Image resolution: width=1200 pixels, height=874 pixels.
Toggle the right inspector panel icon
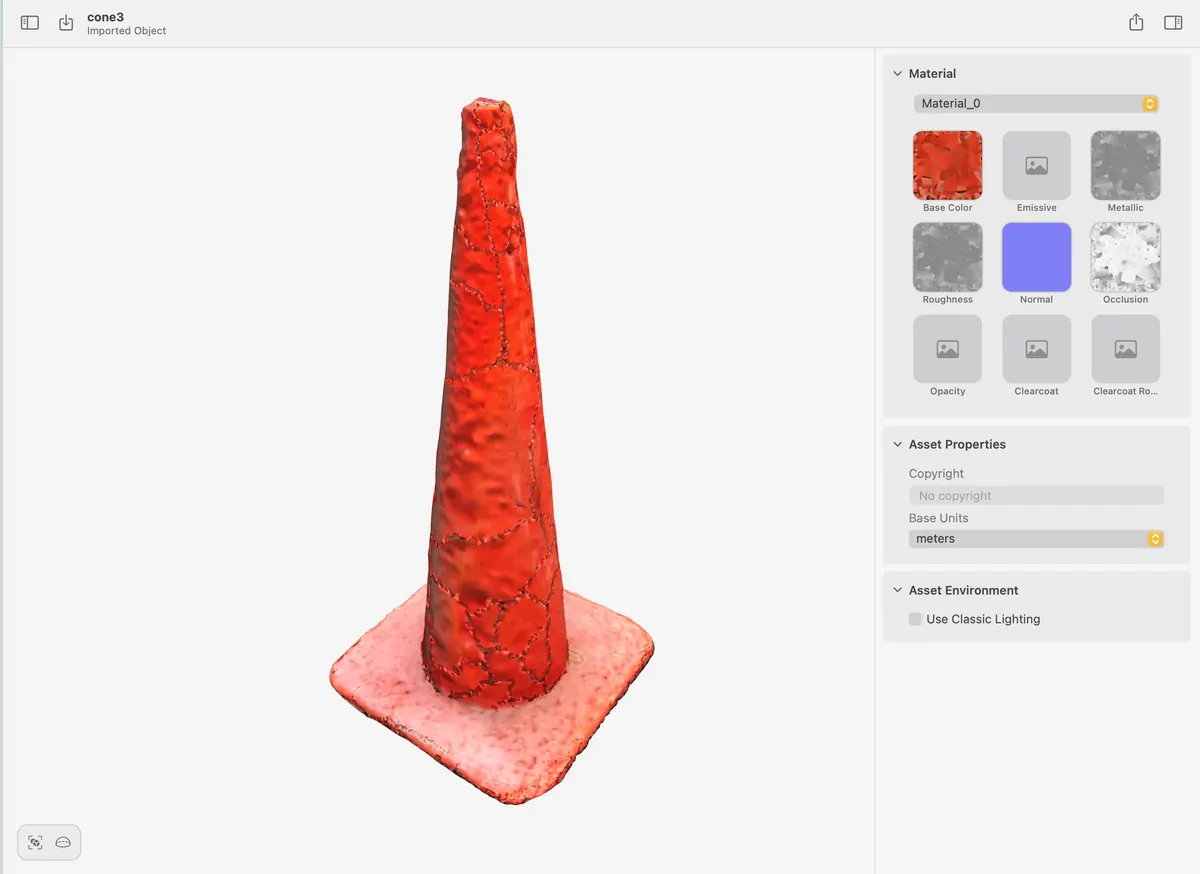[x=1174, y=22]
